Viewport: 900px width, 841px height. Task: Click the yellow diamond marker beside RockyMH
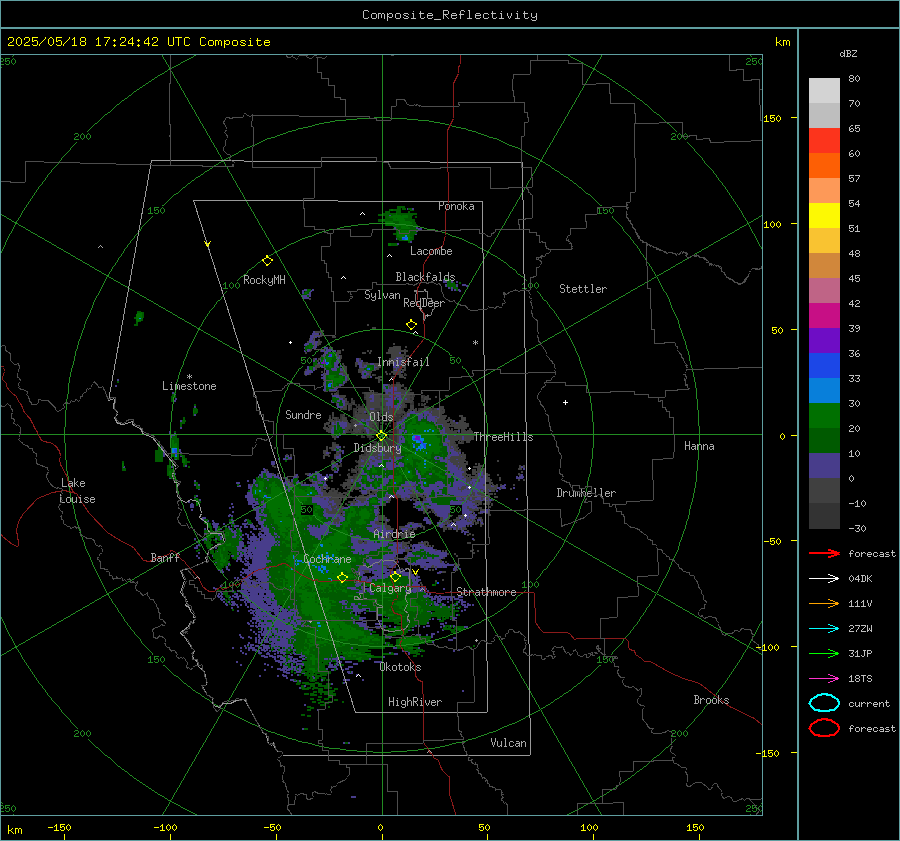coord(267,261)
